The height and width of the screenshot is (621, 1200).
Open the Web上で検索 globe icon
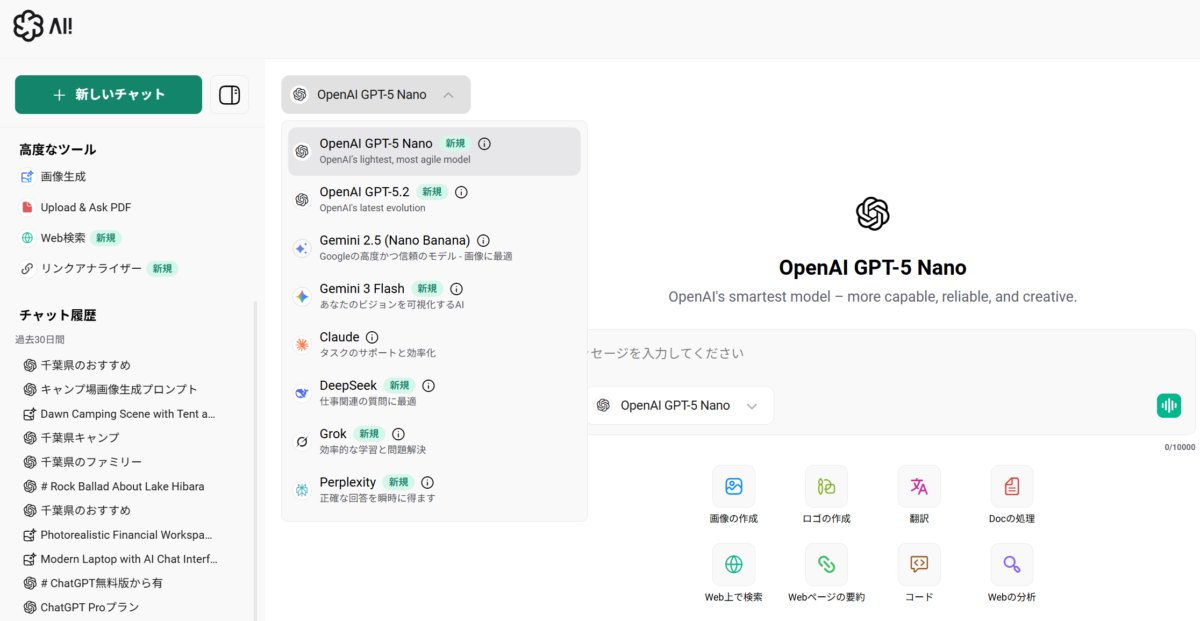pyautogui.click(x=733, y=564)
